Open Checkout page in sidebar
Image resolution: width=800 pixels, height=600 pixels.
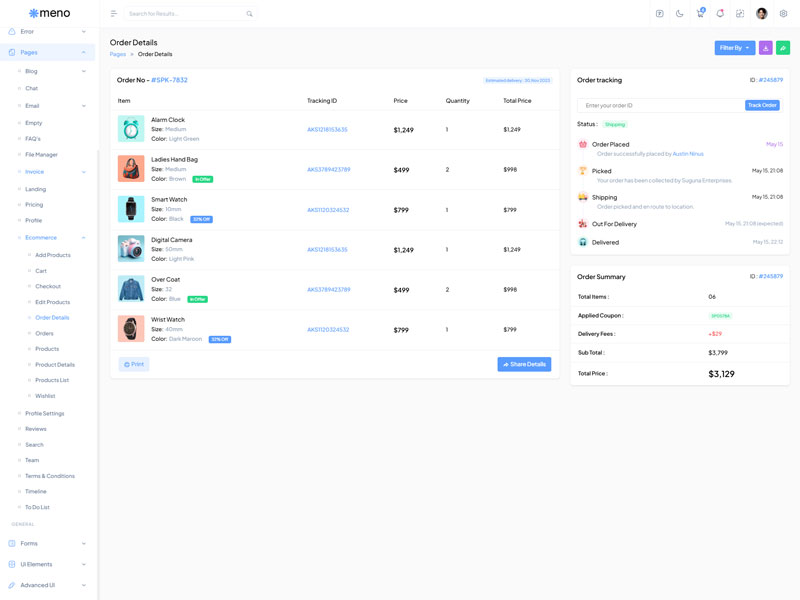tap(48, 286)
